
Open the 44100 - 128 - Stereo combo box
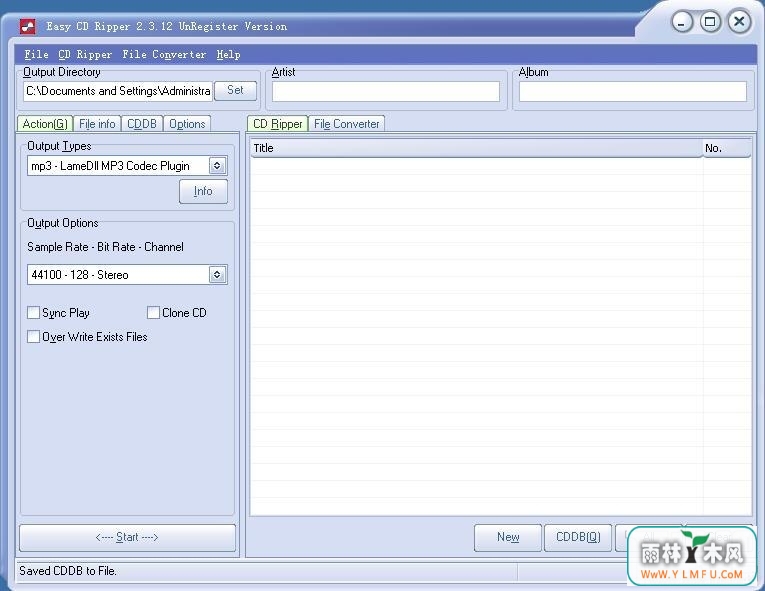coord(127,275)
